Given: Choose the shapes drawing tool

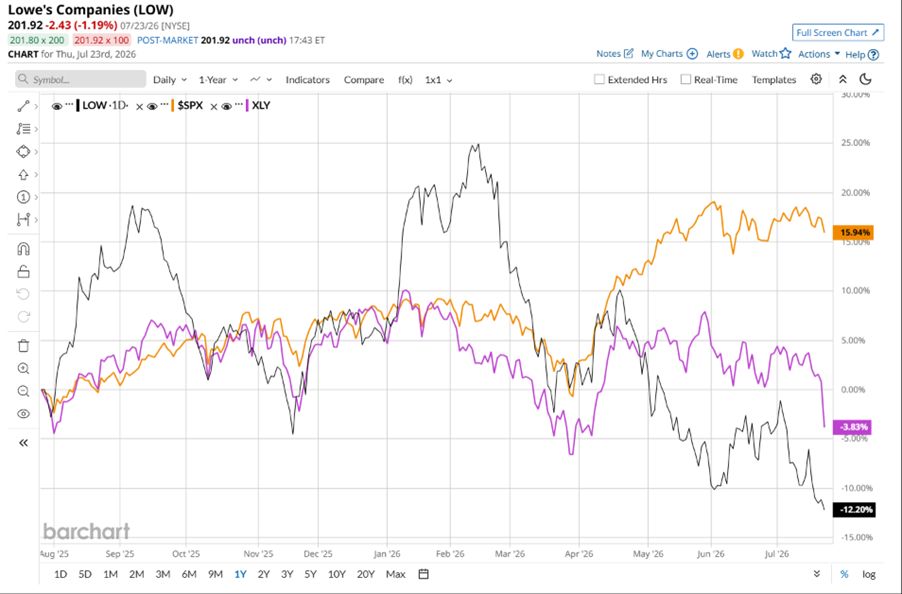Looking at the screenshot, I should (x=23, y=152).
